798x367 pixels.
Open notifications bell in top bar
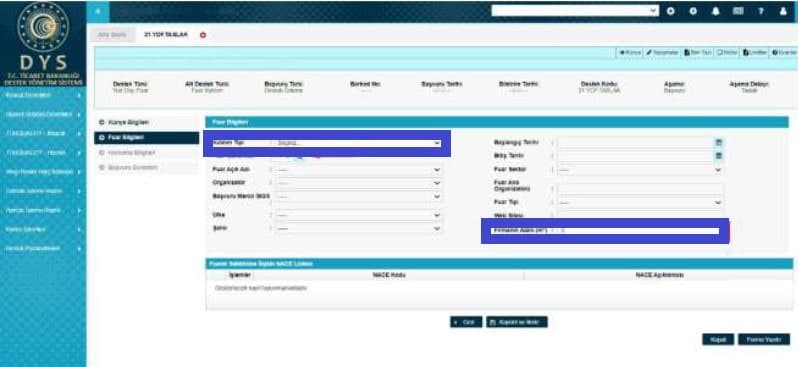point(716,11)
